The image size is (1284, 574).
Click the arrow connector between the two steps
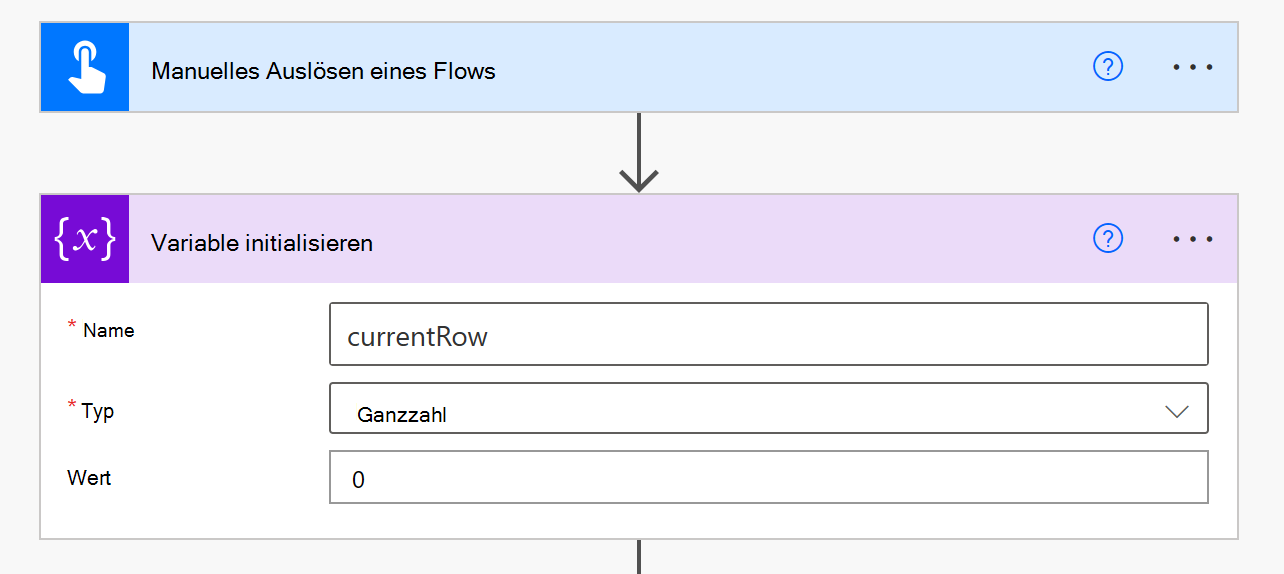[x=638, y=153]
